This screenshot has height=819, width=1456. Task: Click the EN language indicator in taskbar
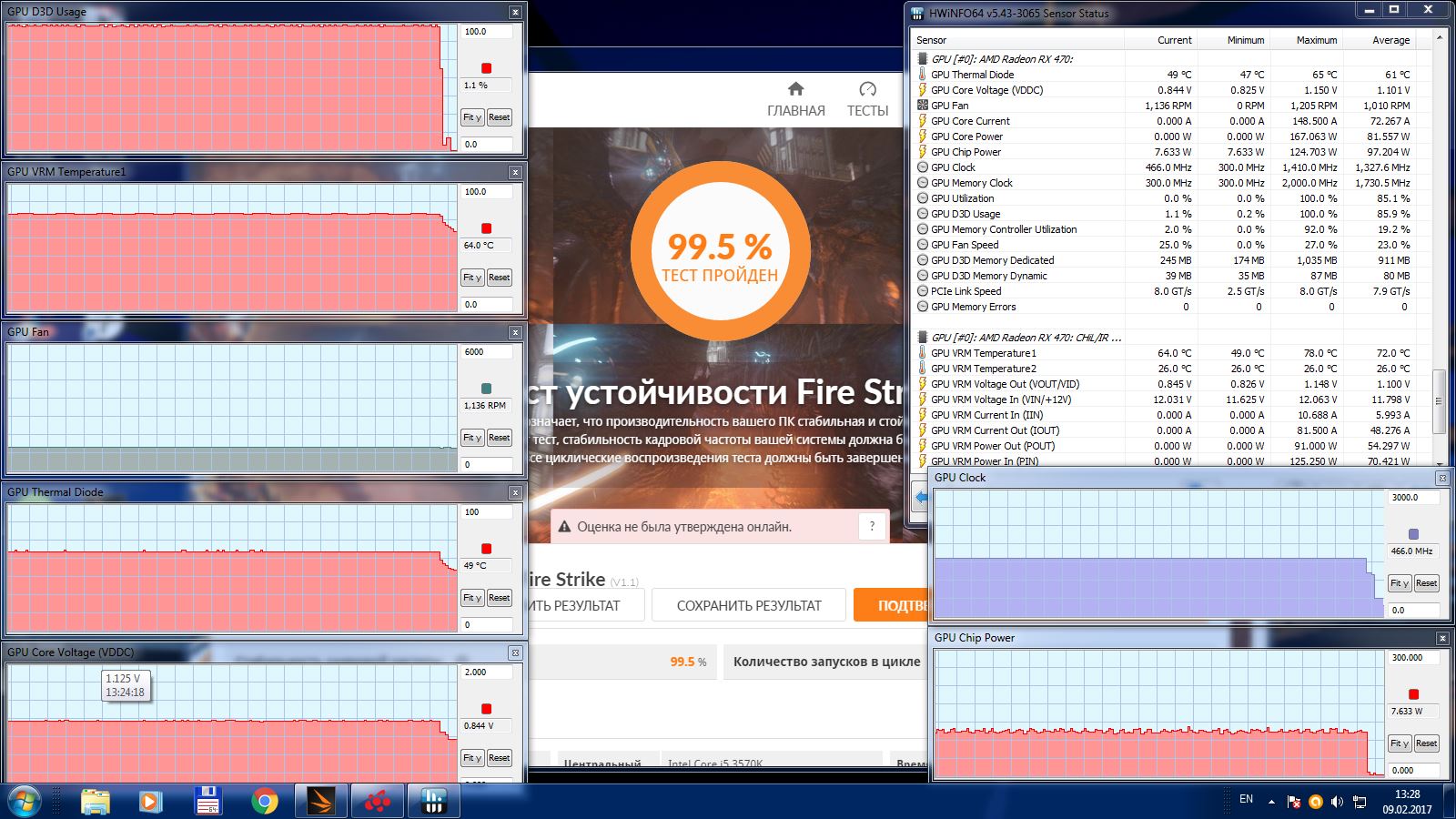(x=1246, y=799)
